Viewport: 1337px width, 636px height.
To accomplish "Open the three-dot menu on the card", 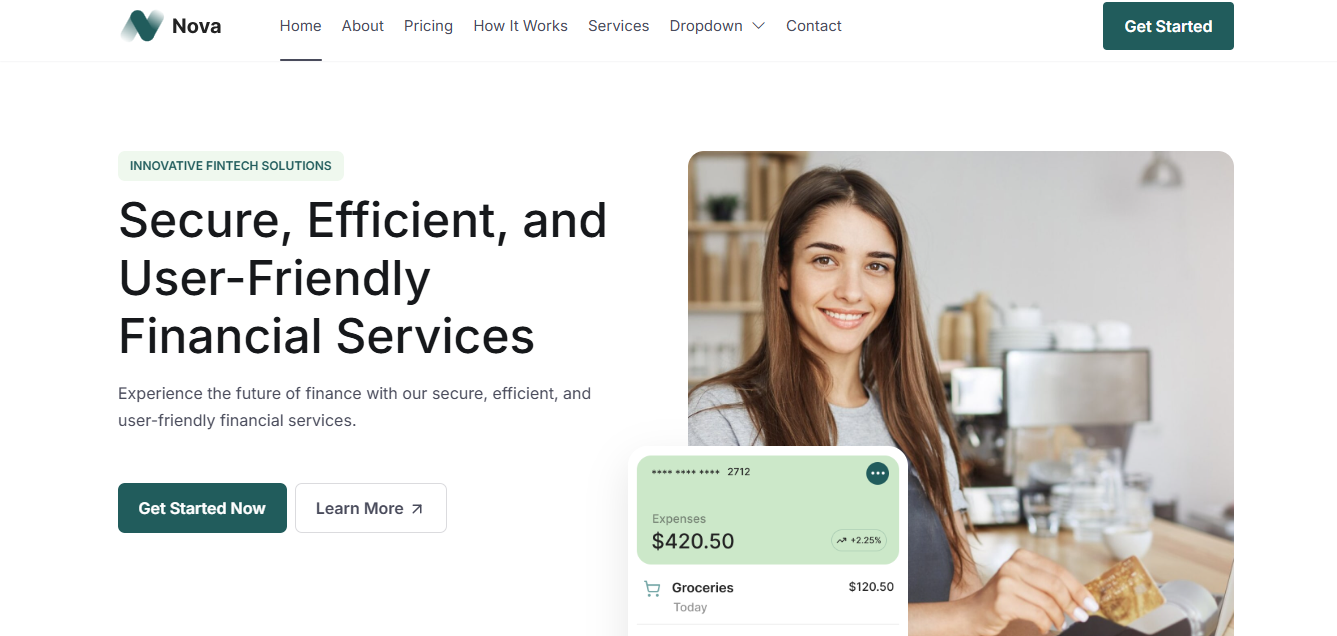I will (x=877, y=473).
